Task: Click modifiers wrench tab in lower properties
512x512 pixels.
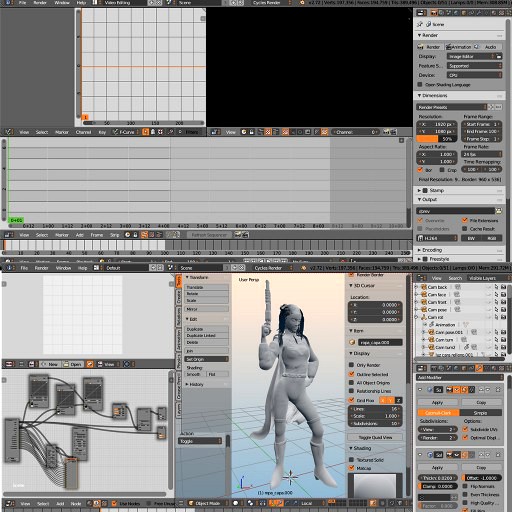Action: (x=479, y=368)
